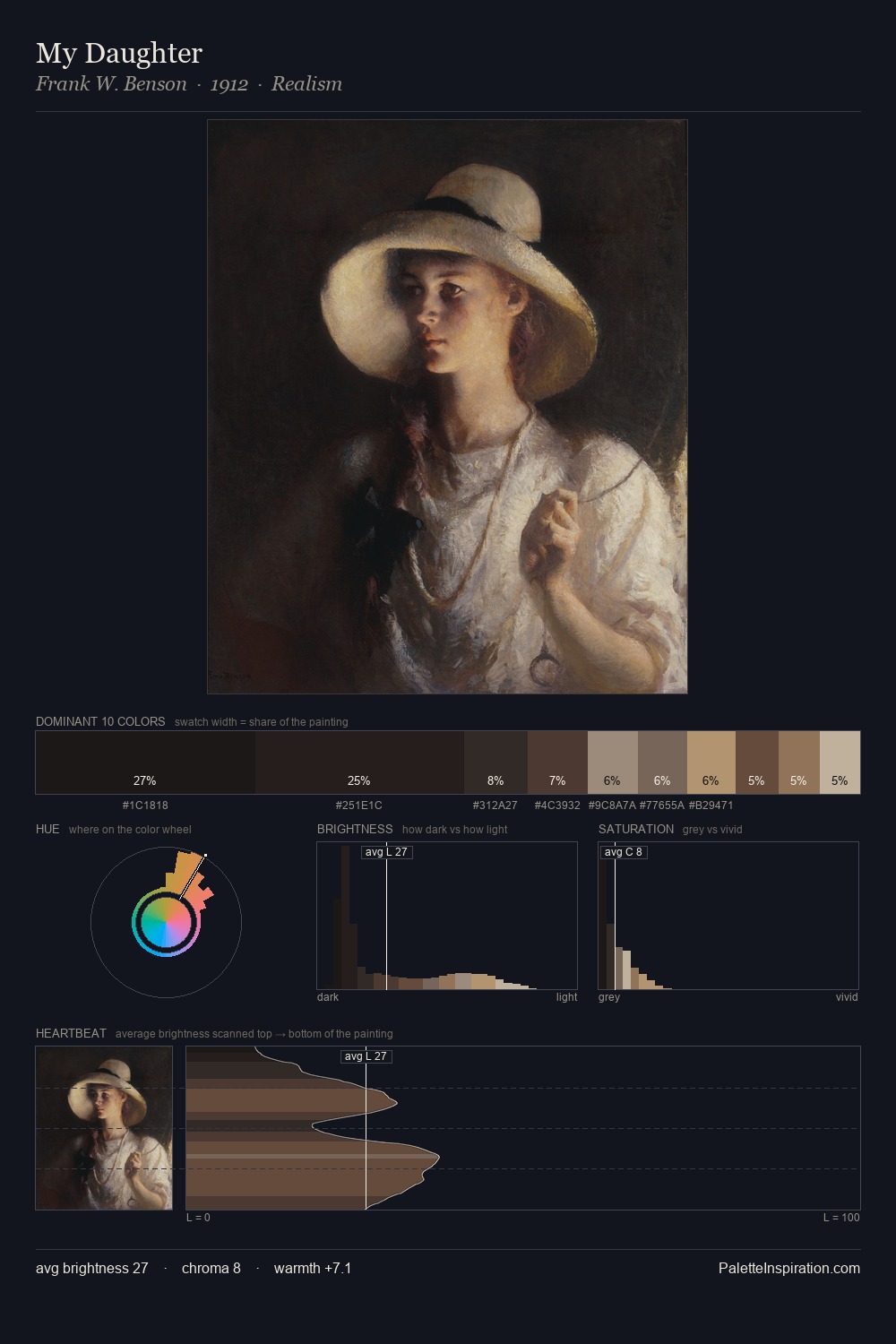Click the '#312A27' hex code label
896x1344 pixels.
coord(495,805)
